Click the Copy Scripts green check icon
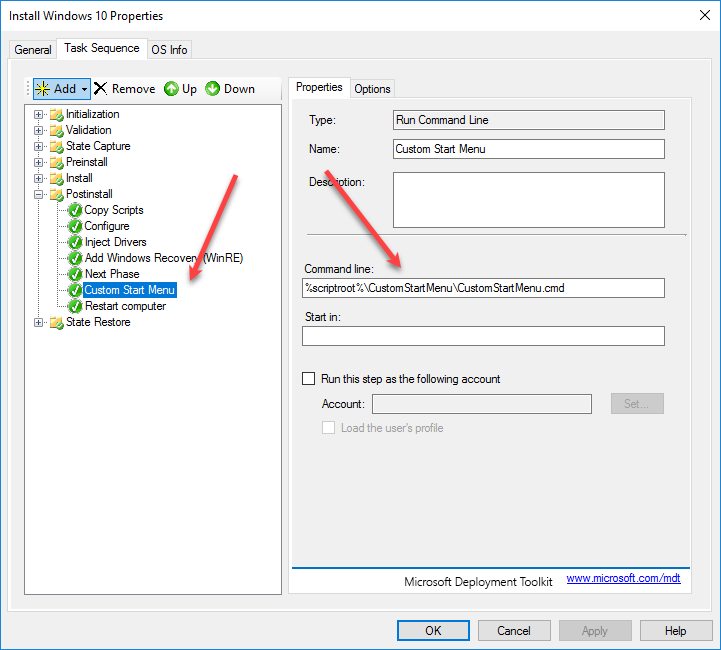Image resolution: width=721 pixels, height=650 pixels. click(x=74, y=210)
